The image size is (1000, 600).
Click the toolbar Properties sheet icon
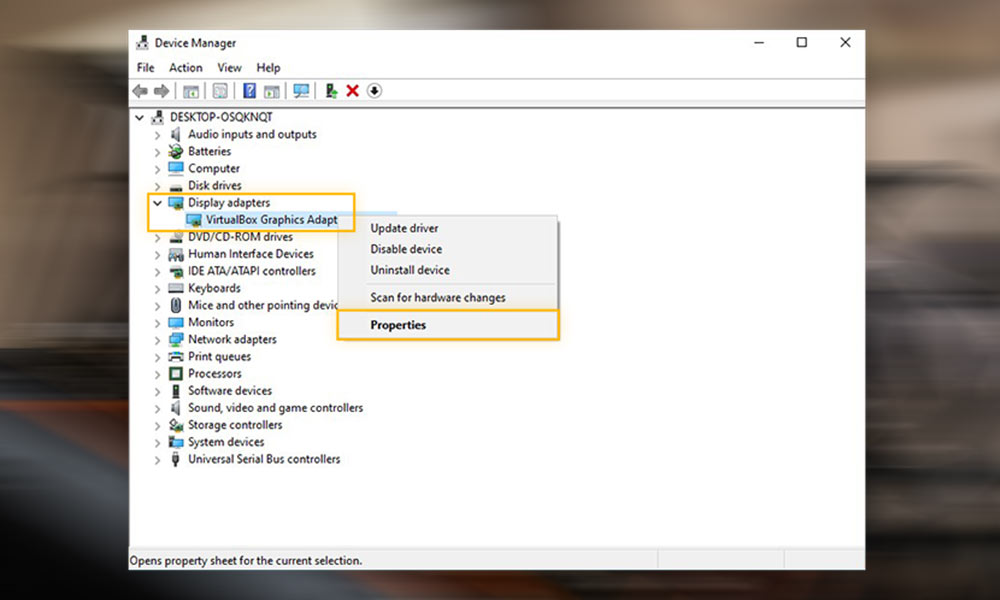tap(220, 91)
